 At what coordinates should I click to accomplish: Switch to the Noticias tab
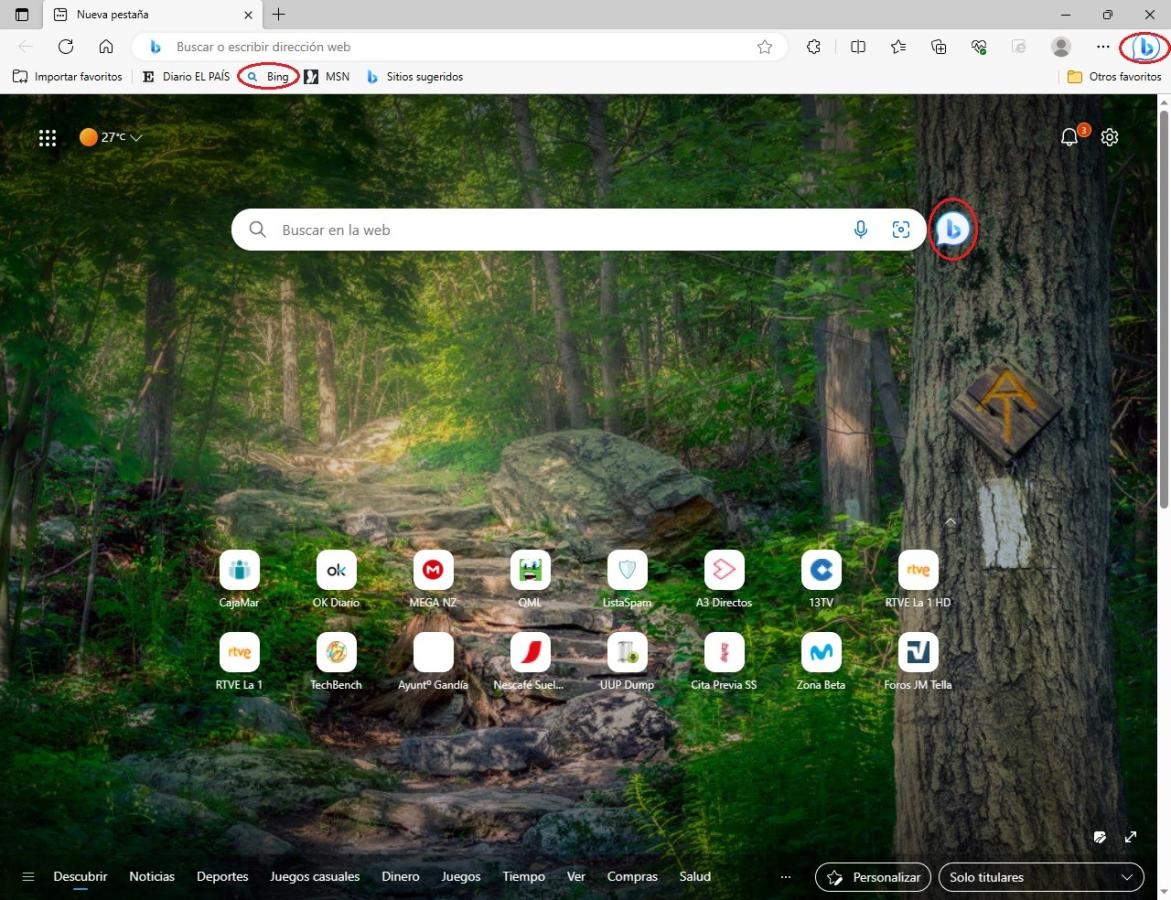click(x=152, y=877)
